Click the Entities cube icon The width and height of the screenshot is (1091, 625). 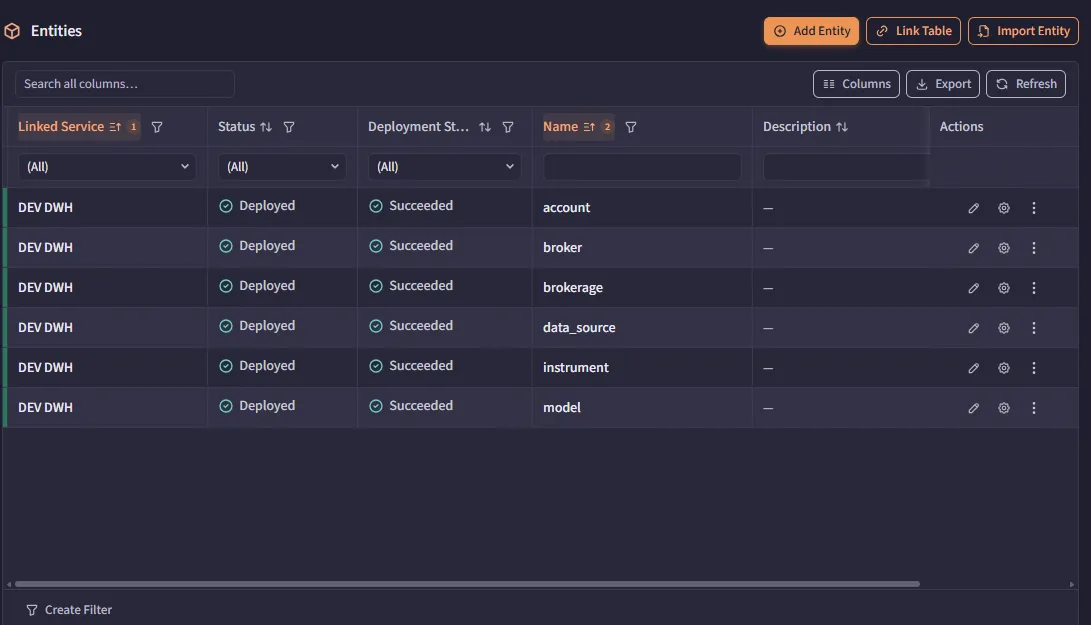[12, 31]
